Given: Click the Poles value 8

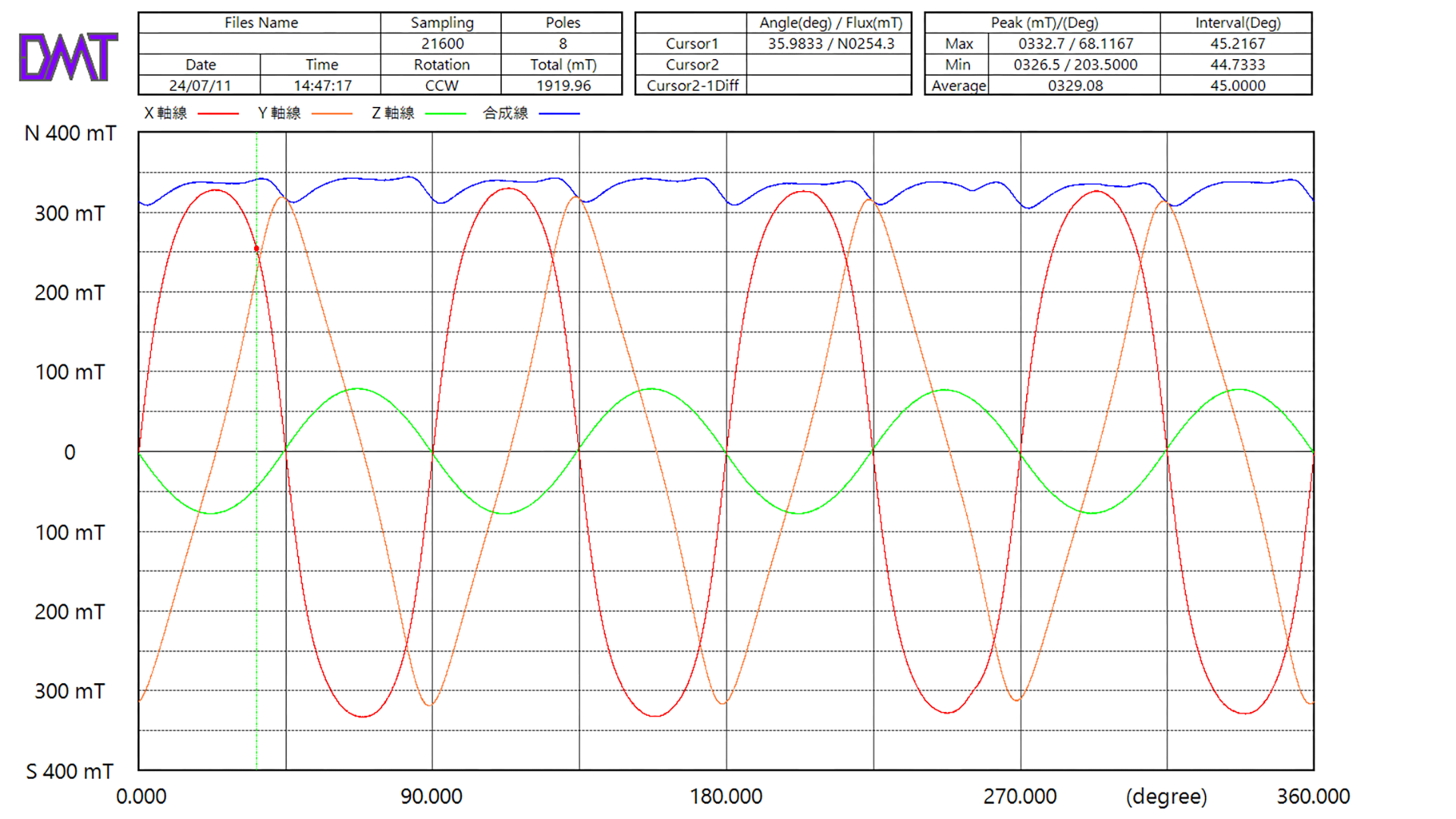Looking at the screenshot, I should click(x=562, y=44).
